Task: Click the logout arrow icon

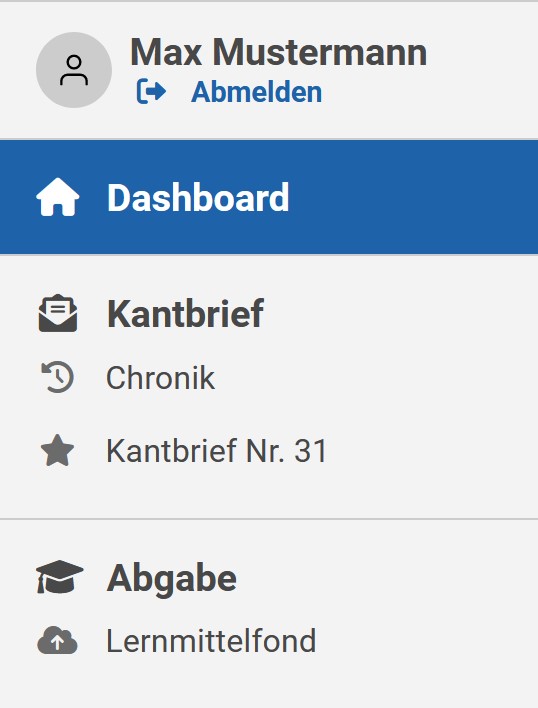Action: click(152, 92)
